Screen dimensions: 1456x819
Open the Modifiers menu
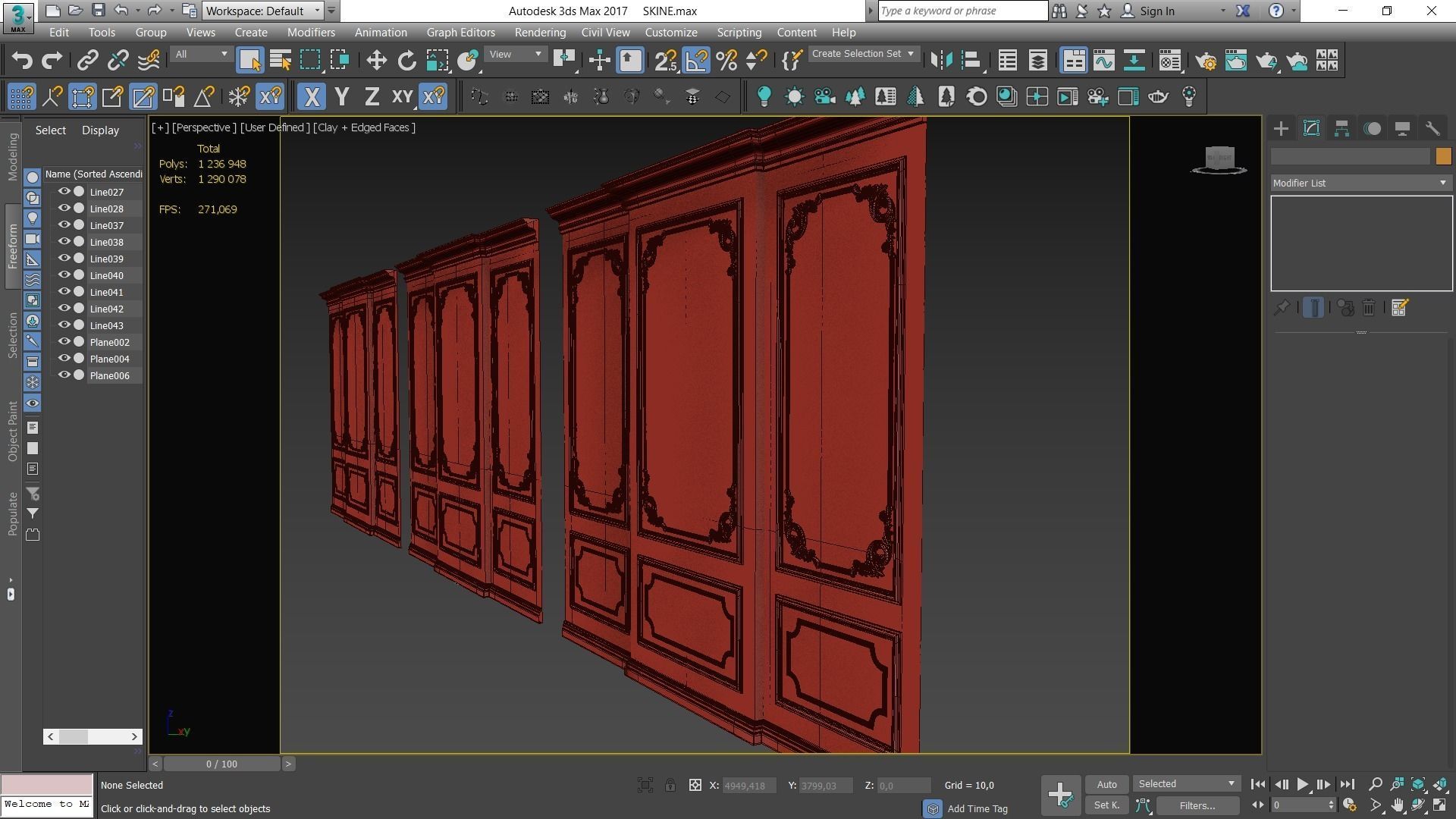[x=311, y=33]
